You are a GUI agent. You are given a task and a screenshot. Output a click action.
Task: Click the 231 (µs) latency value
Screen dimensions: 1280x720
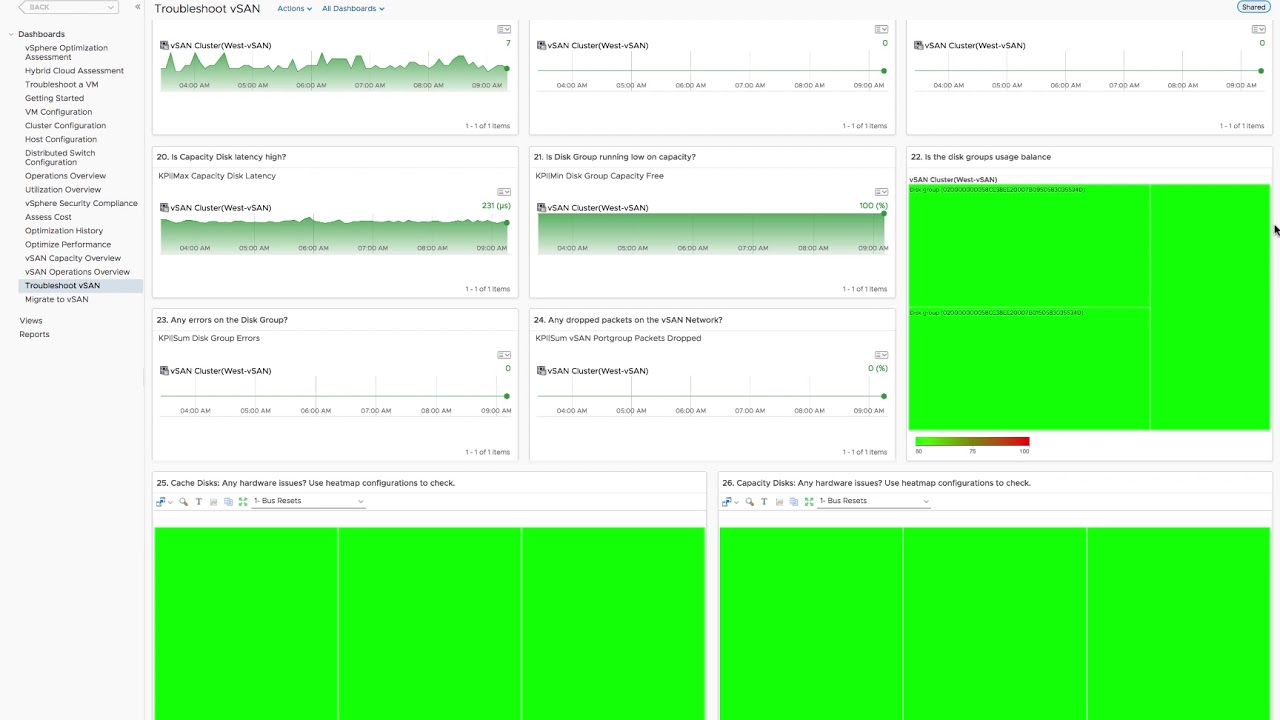(496, 206)
